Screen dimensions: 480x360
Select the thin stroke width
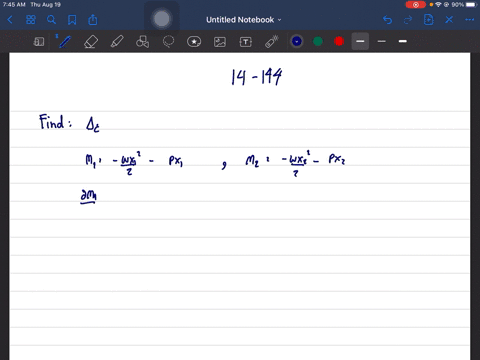tap(382, 41)
